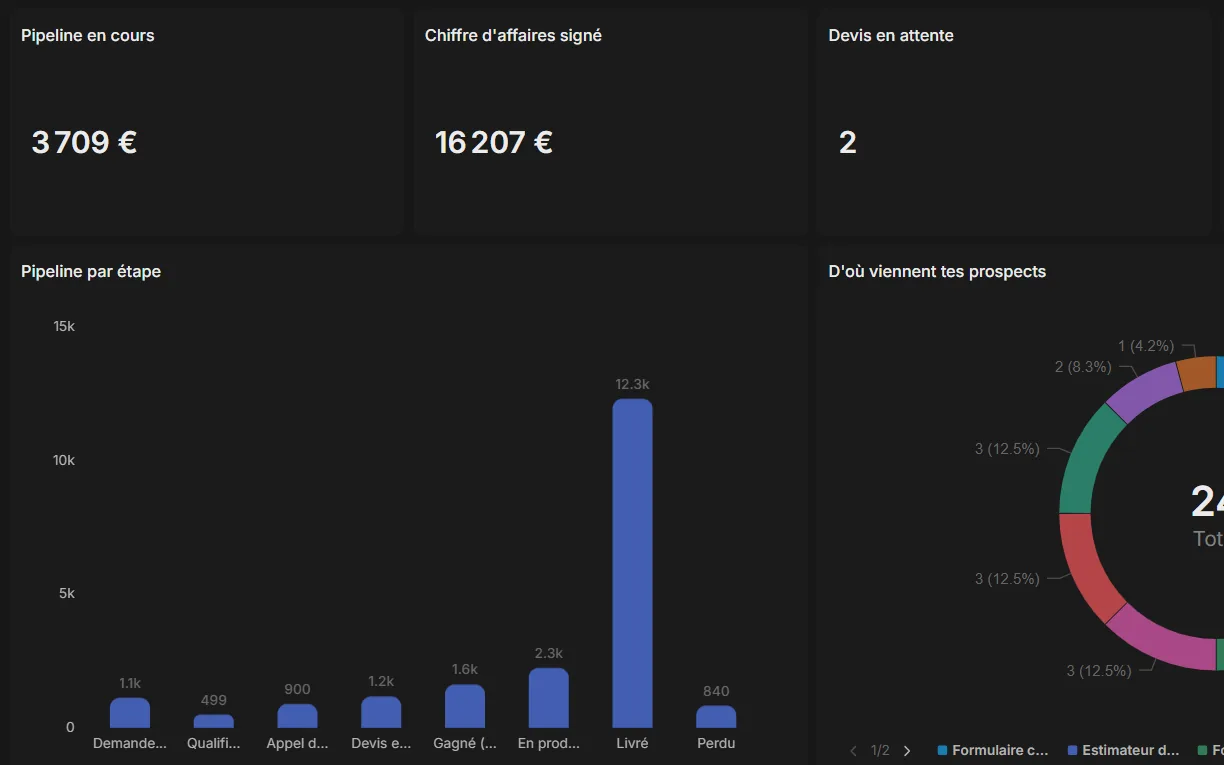The height and width of the screenshot is (765, 1224).
Task: Click the 1/2 legend page indicator
Action: [880, 751]
